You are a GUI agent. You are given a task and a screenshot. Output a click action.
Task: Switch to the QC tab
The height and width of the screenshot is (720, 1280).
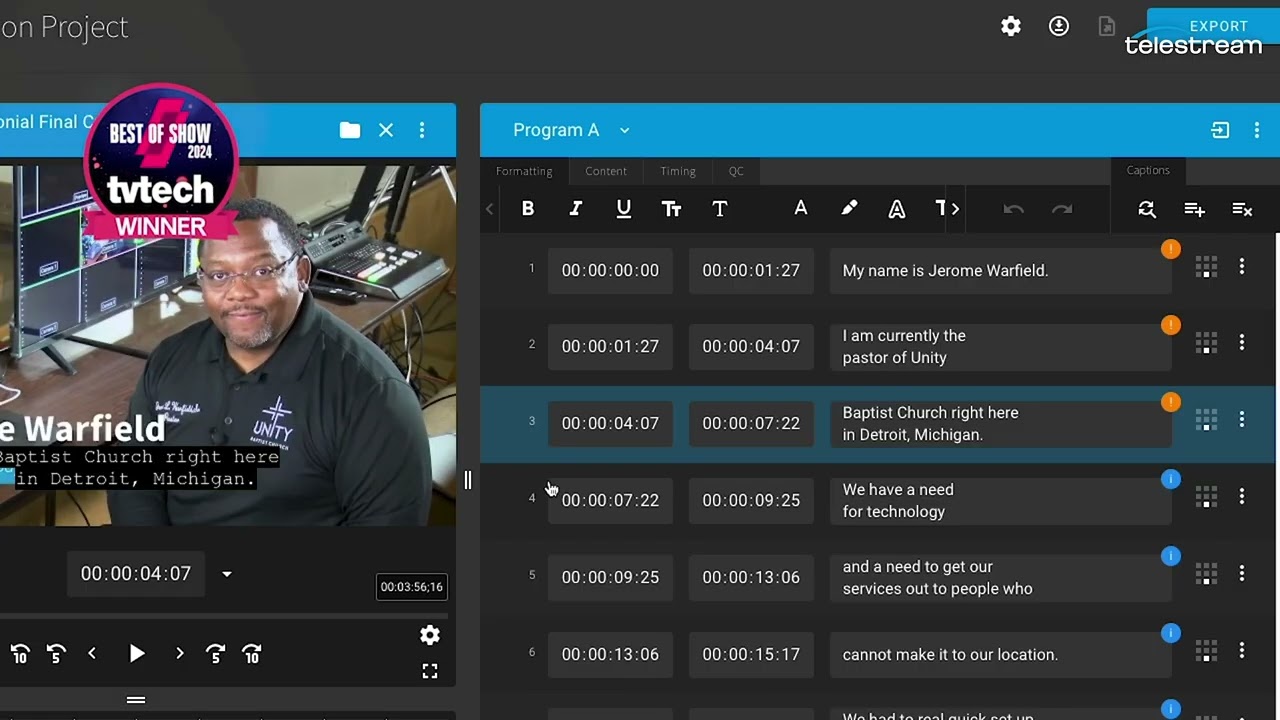[x=736, y=171]
